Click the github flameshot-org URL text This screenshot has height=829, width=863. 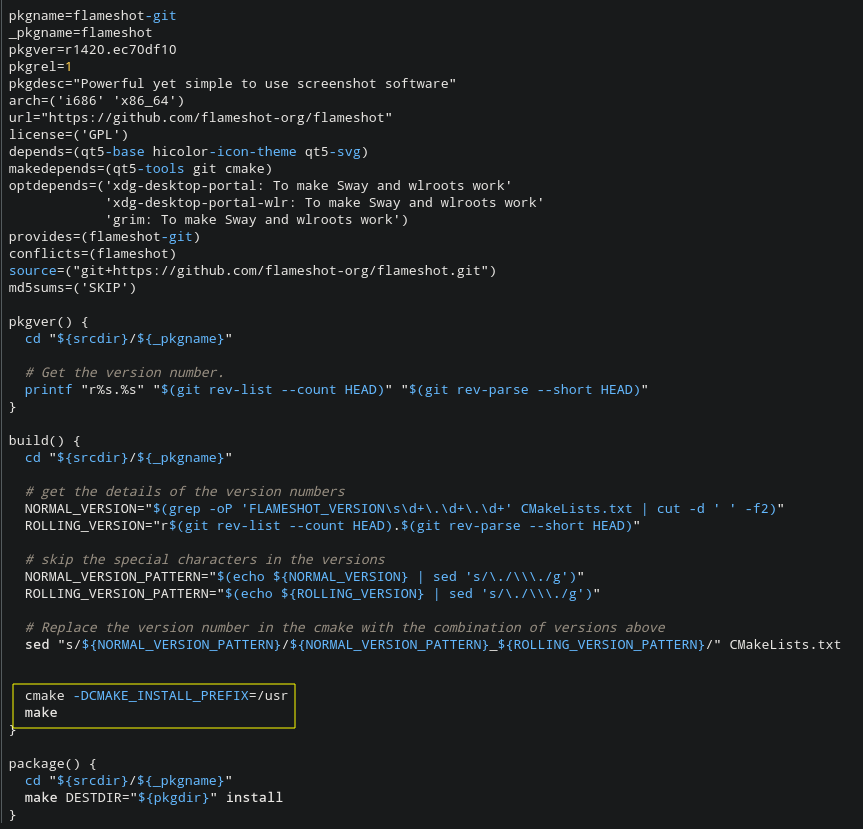coord(216,118)
